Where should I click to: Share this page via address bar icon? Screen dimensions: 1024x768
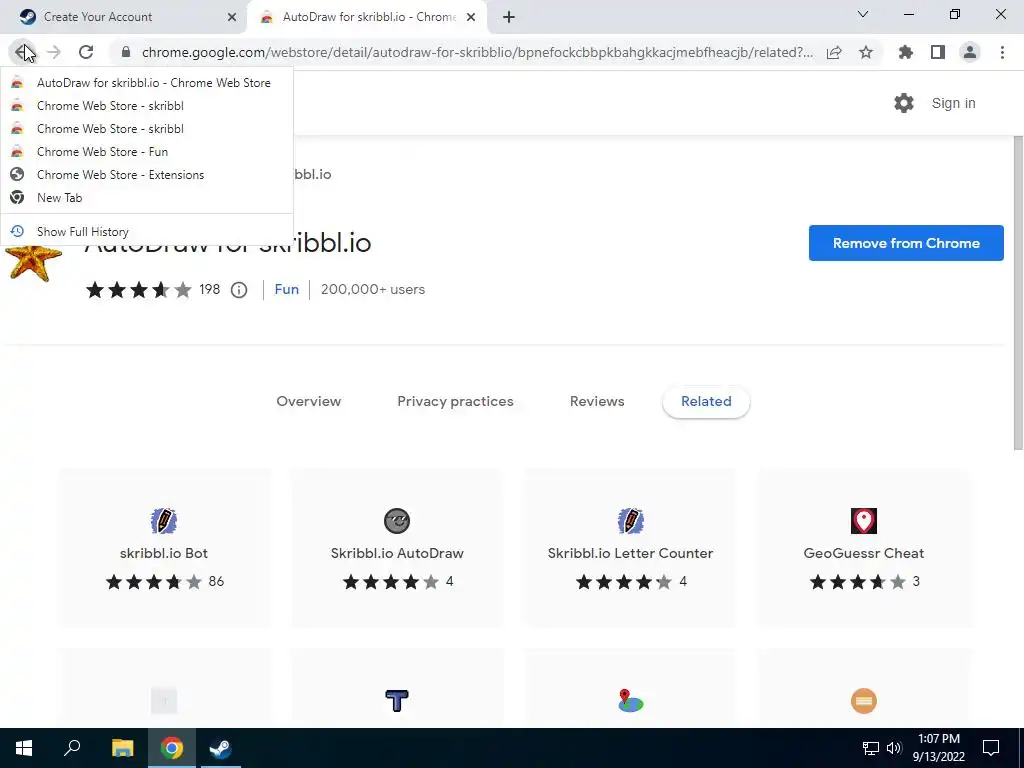tap(834, 52)
